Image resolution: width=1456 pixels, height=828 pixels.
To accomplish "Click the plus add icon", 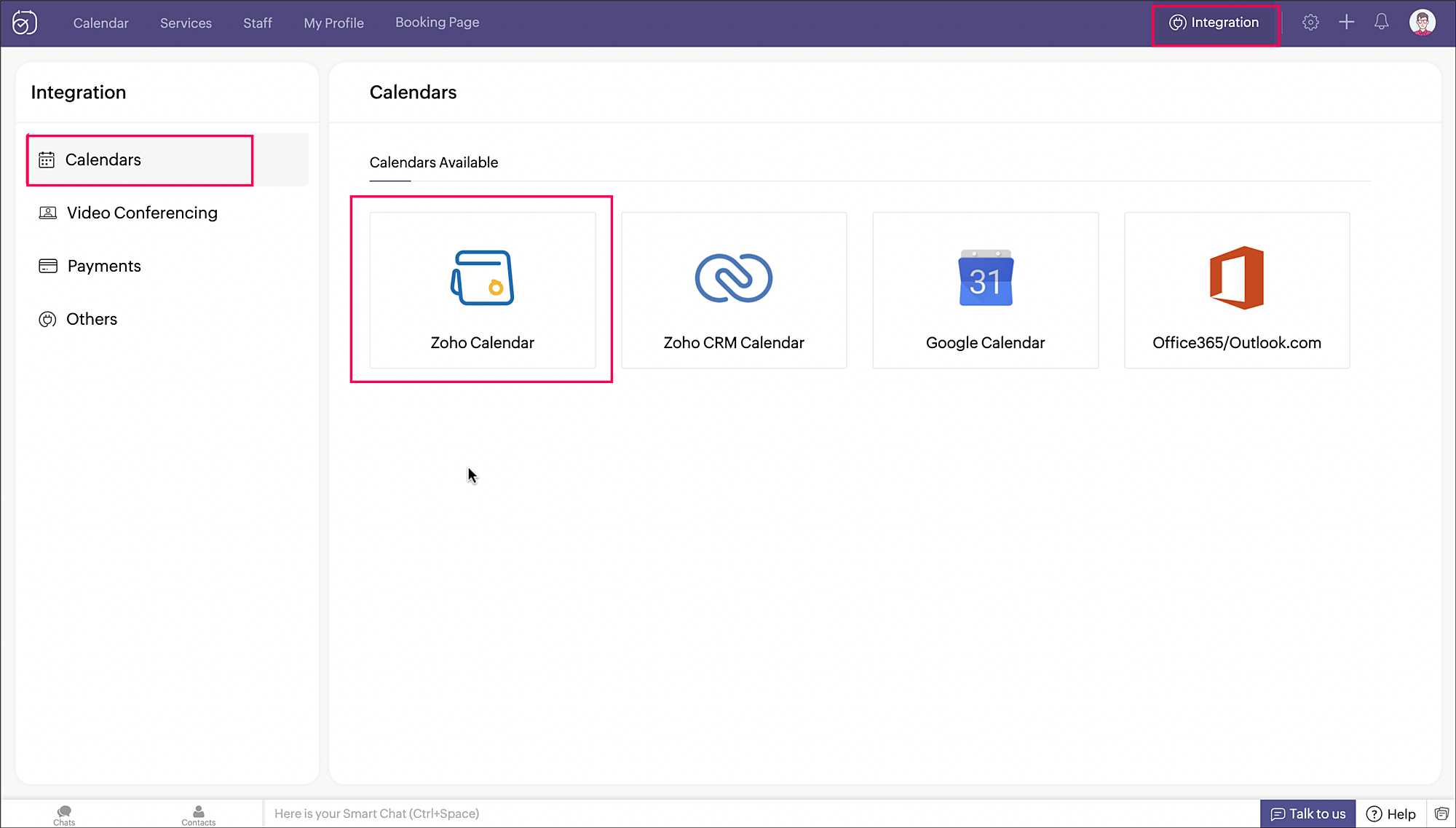I will 1346,23.
